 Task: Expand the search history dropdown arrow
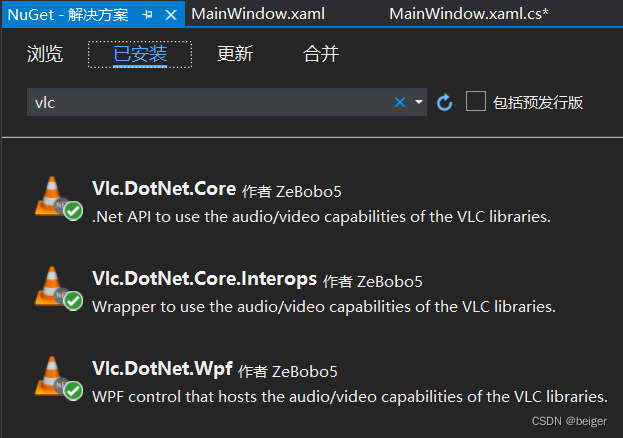point(418,102)
